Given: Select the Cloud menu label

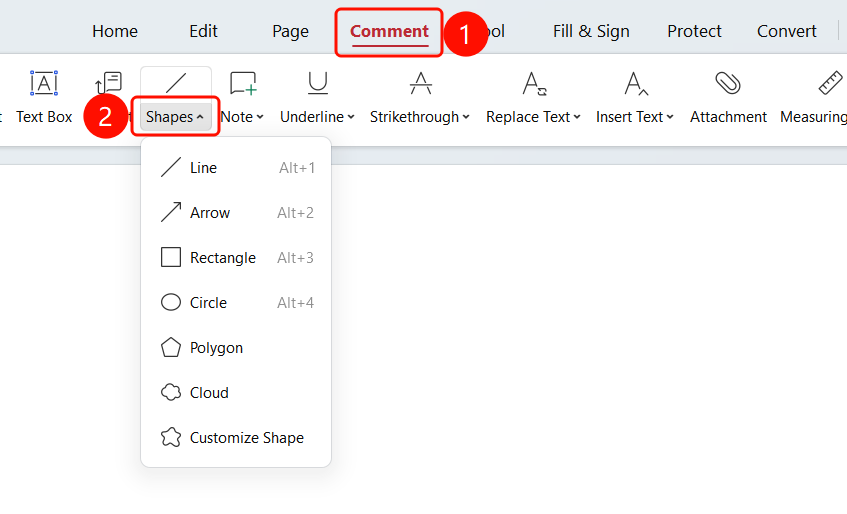Looking at the screenshot, I should pos(209,393).
